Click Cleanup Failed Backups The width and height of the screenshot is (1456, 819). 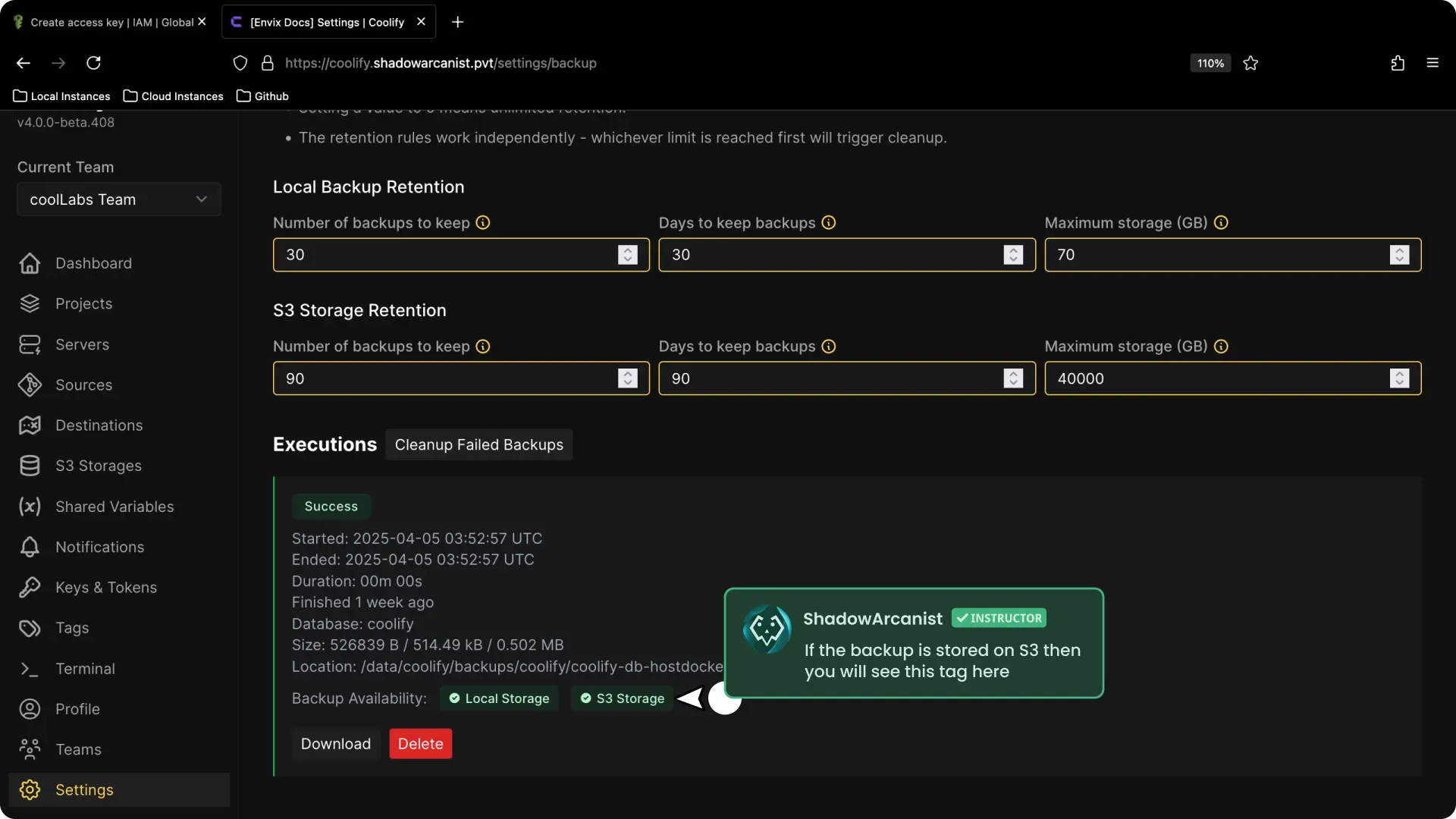point(479,444)
